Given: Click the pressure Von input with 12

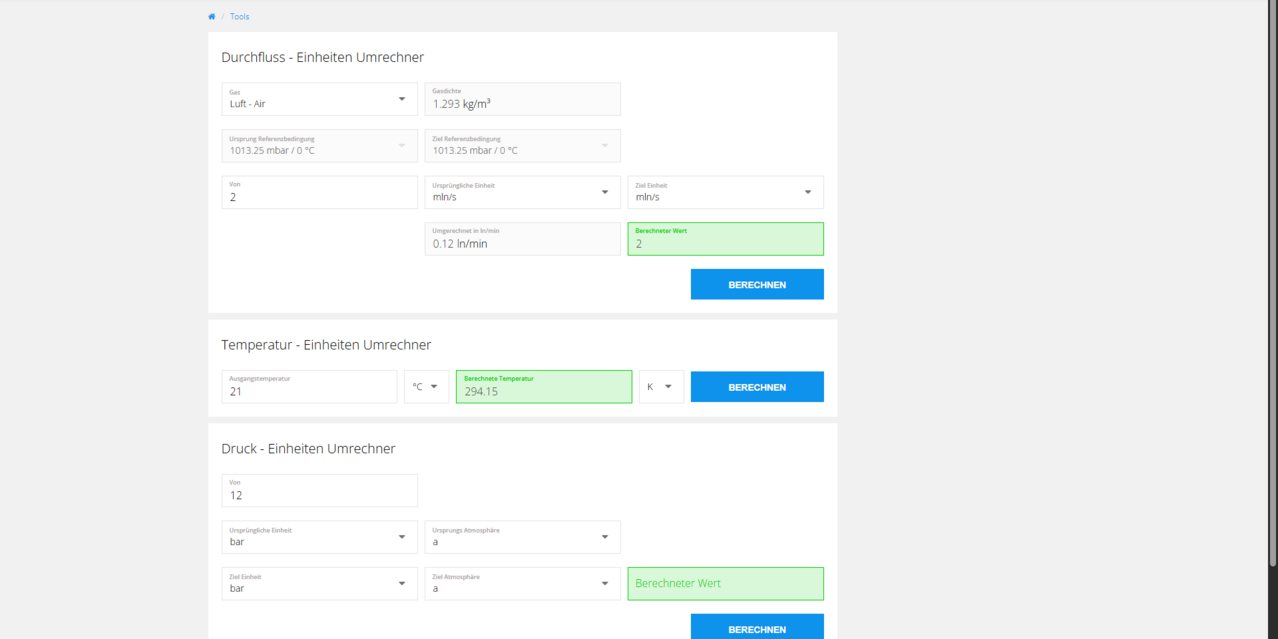Looking at the screenshot, I should (320, 490).
